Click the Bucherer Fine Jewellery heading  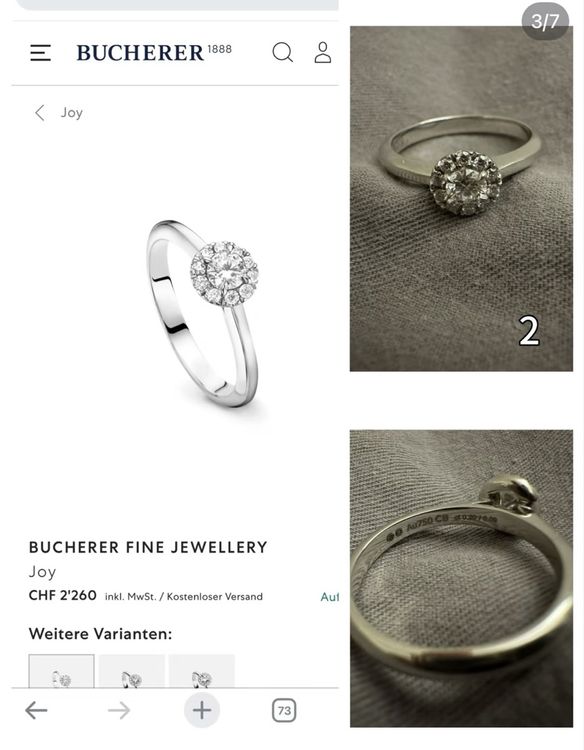pos(148,547)
